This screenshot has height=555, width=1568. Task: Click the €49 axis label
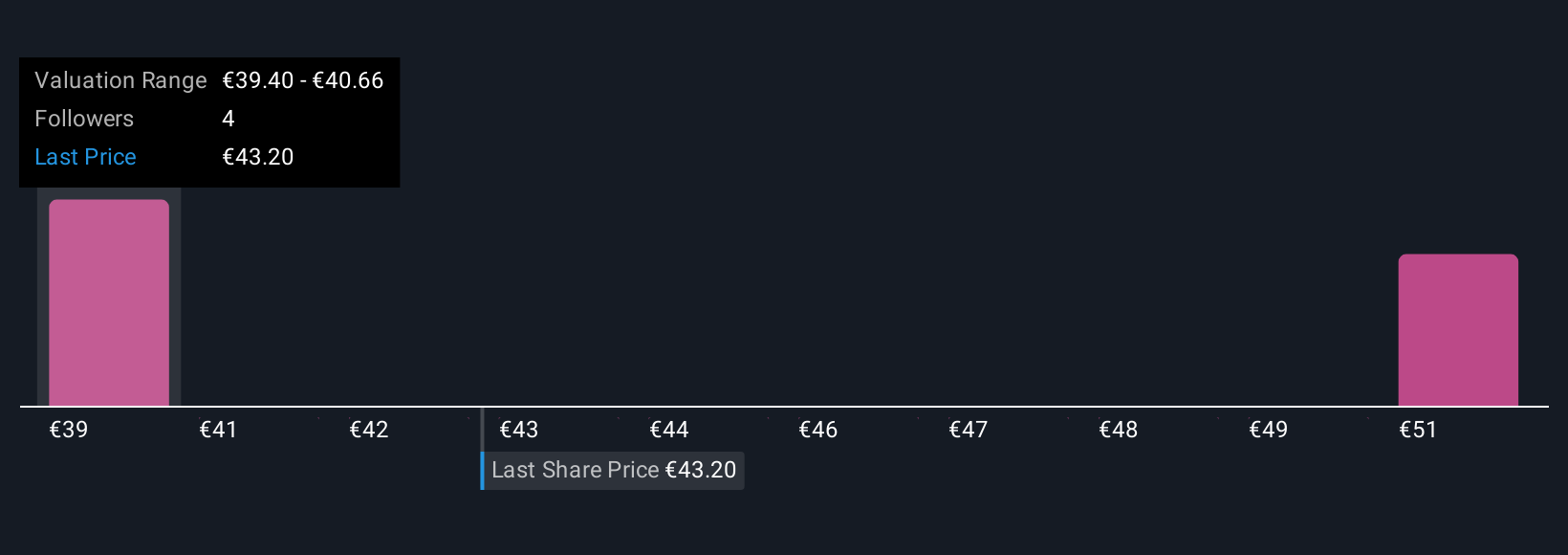pos(1269,430)
